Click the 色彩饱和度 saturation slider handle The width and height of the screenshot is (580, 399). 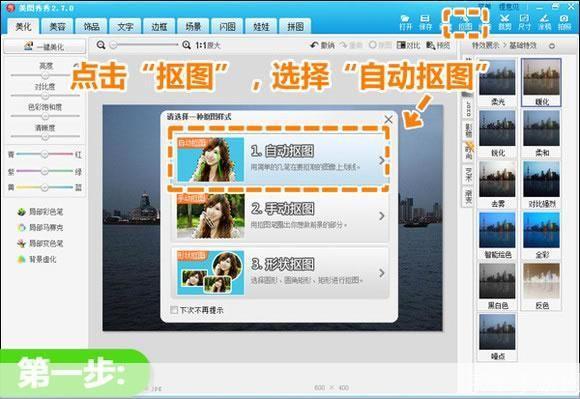(x=45, y=116)
